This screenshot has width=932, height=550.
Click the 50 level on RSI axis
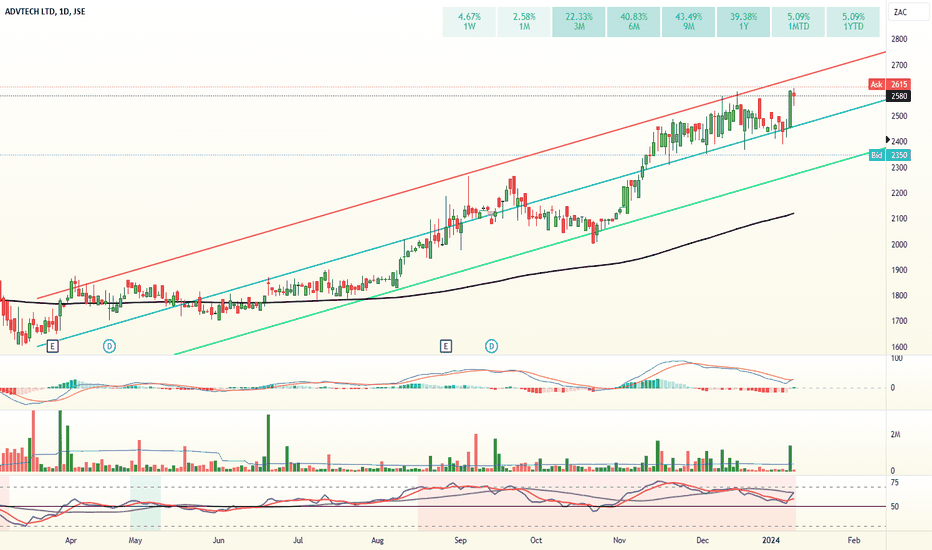[x=895, y=507]
